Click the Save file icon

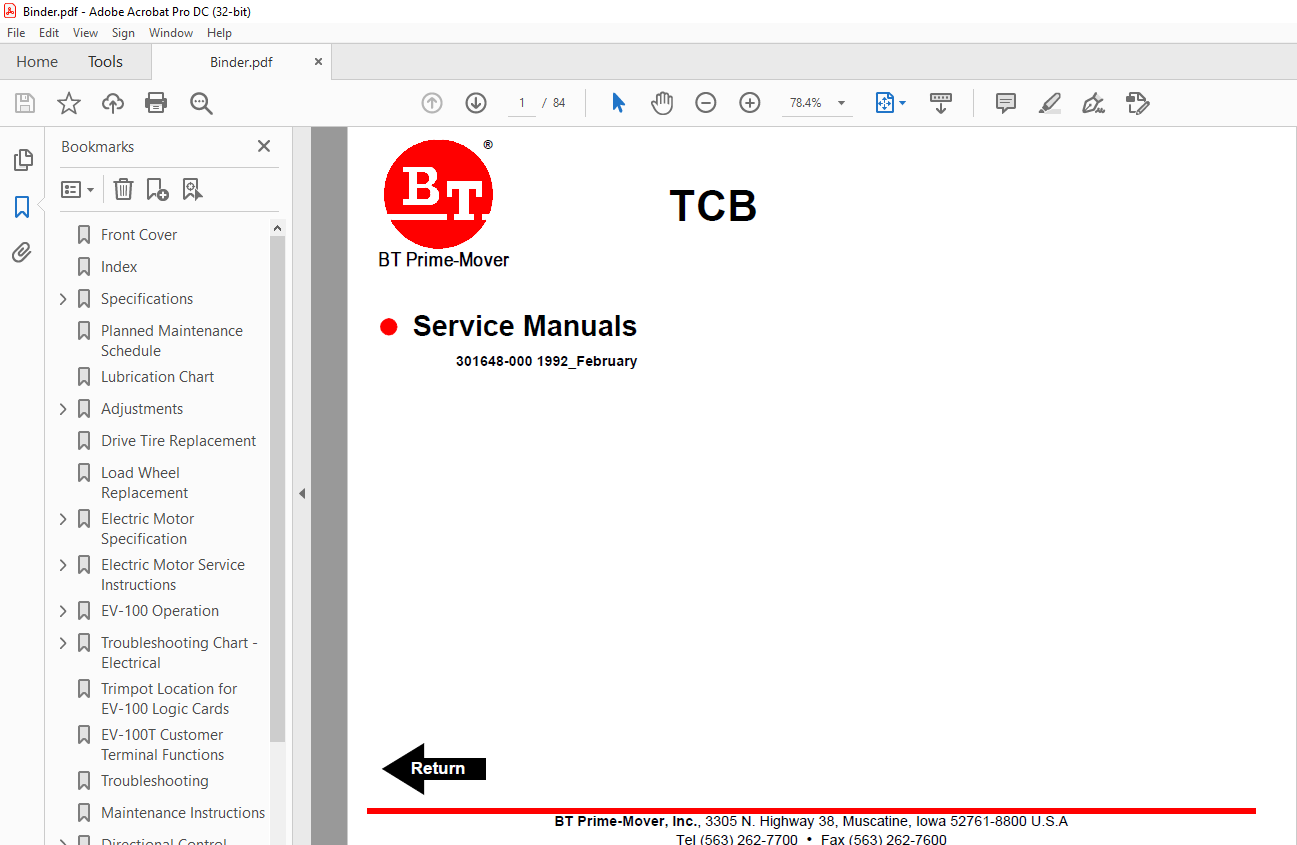coord(25,103)
